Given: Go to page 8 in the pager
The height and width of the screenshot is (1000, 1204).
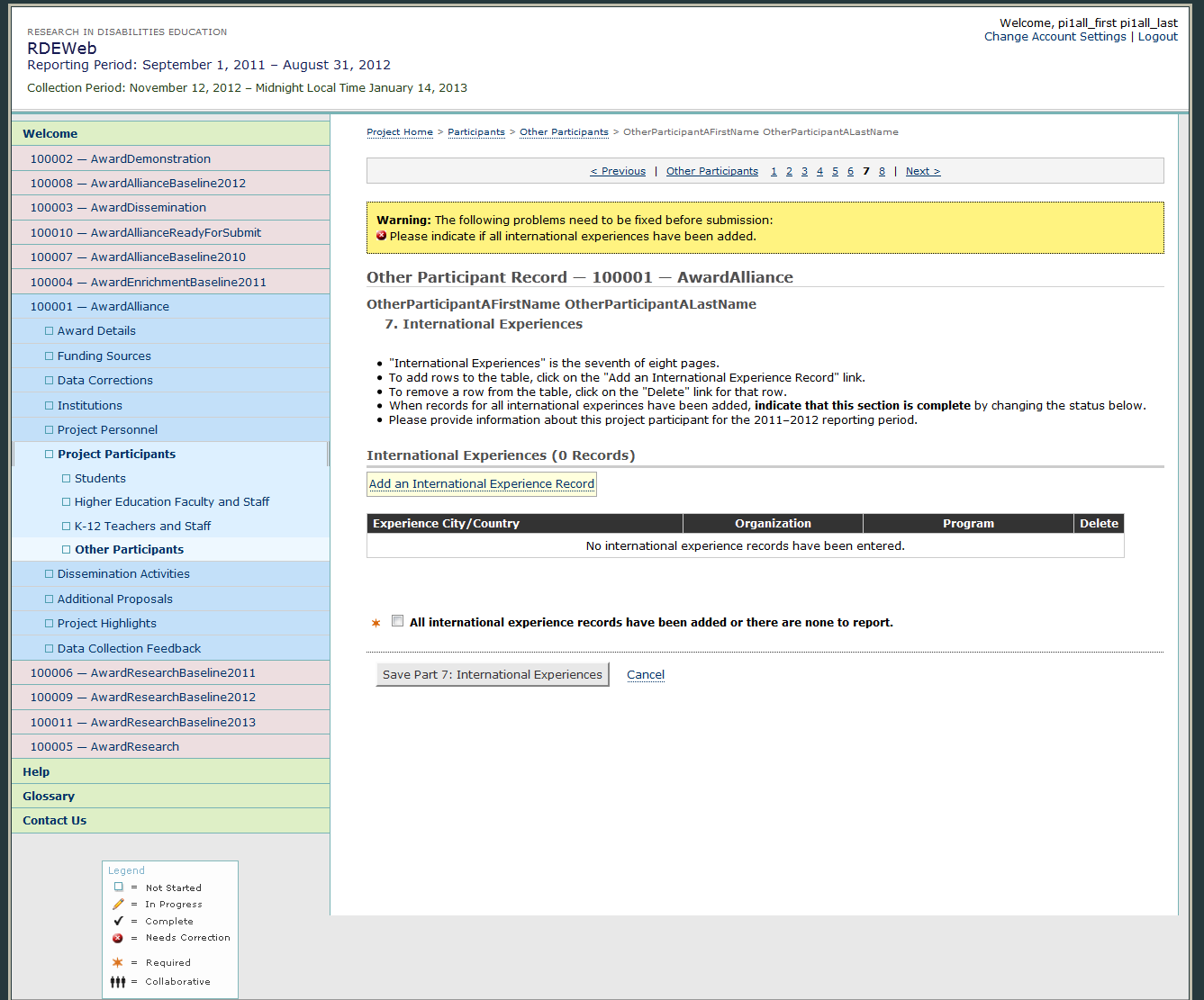Looking at the screenshot, I should coord(882,171).
